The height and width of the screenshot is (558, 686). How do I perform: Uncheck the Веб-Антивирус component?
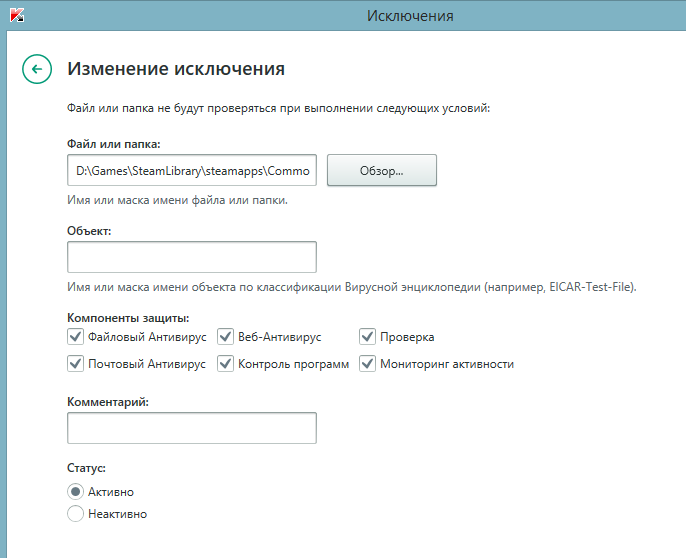point(225,337)
